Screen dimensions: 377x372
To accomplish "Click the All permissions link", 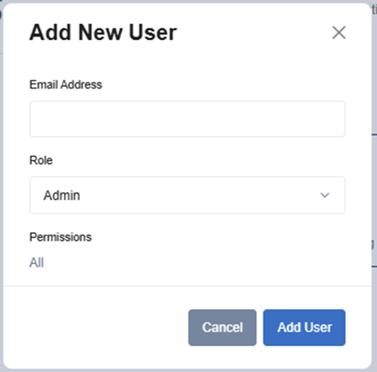I will tap(37, 263).
